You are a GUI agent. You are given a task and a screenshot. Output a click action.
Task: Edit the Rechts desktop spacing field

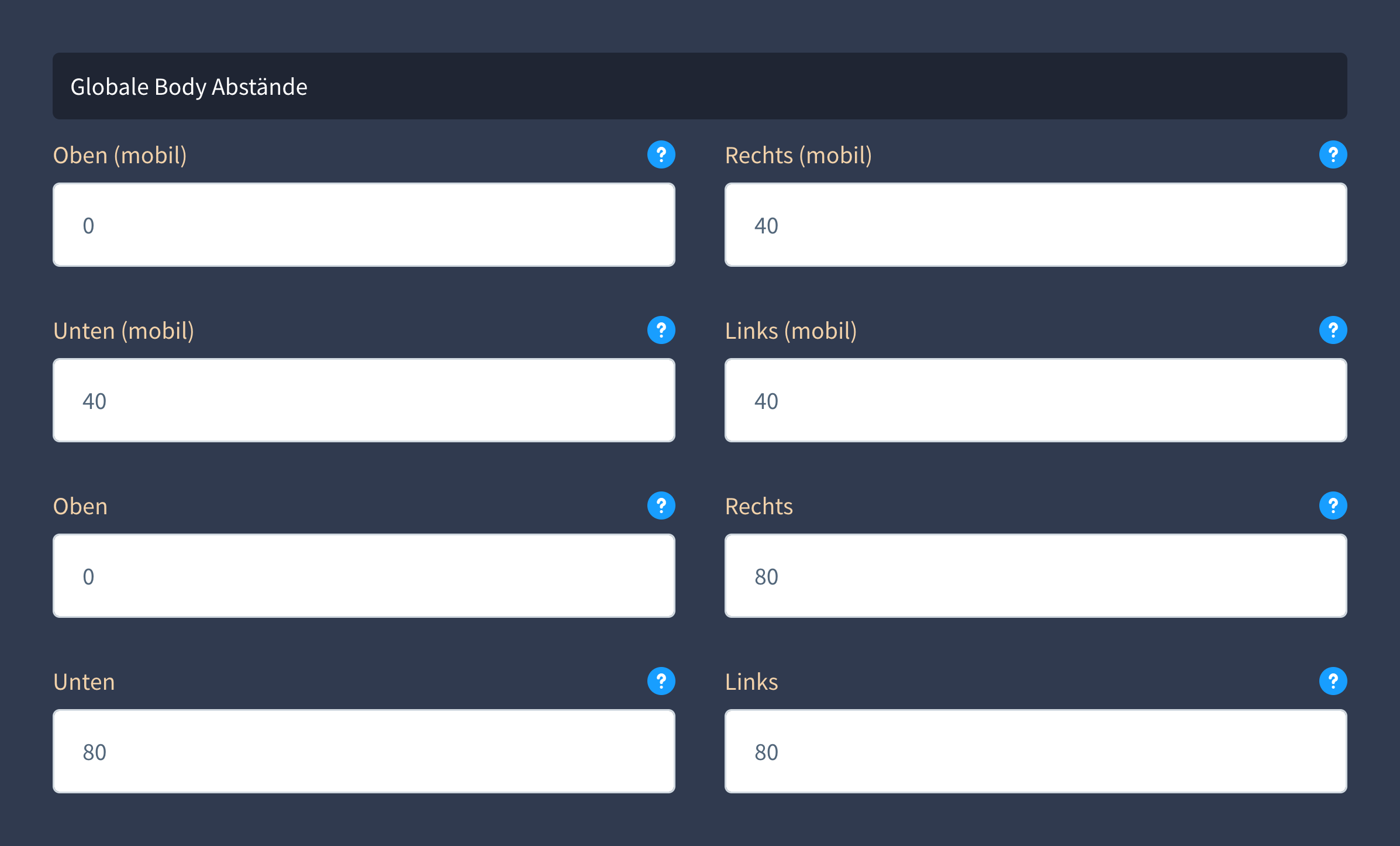pyautogui.click(x=1036, y=576)
